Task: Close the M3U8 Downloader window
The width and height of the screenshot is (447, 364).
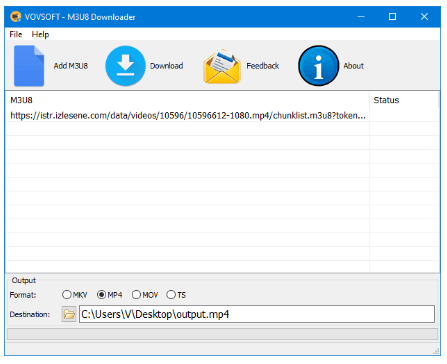Action: click(x=424, y=17)
